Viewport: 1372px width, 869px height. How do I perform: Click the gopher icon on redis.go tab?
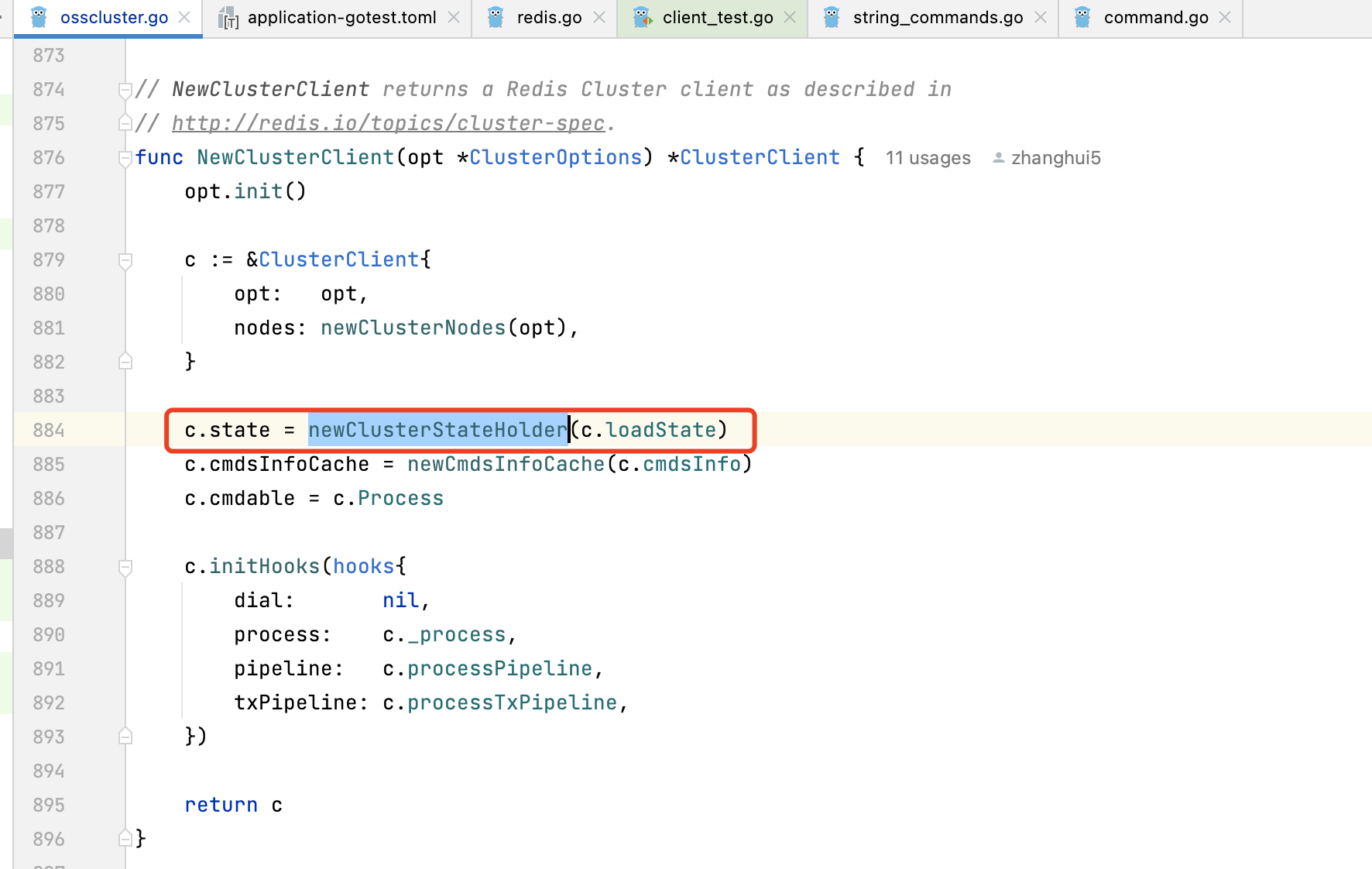[496, 17]
